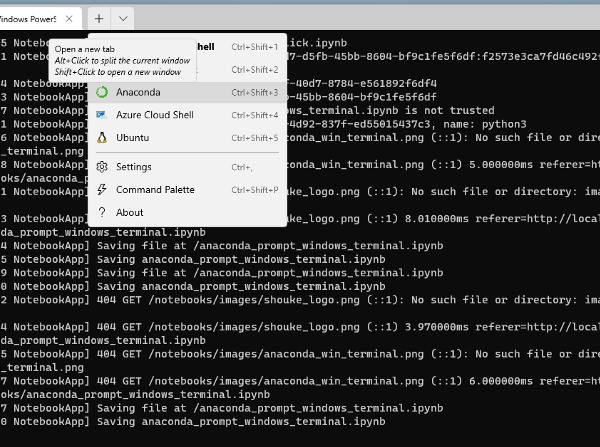
Task: Click the Settings gear icon
Action: click(101, 167)
